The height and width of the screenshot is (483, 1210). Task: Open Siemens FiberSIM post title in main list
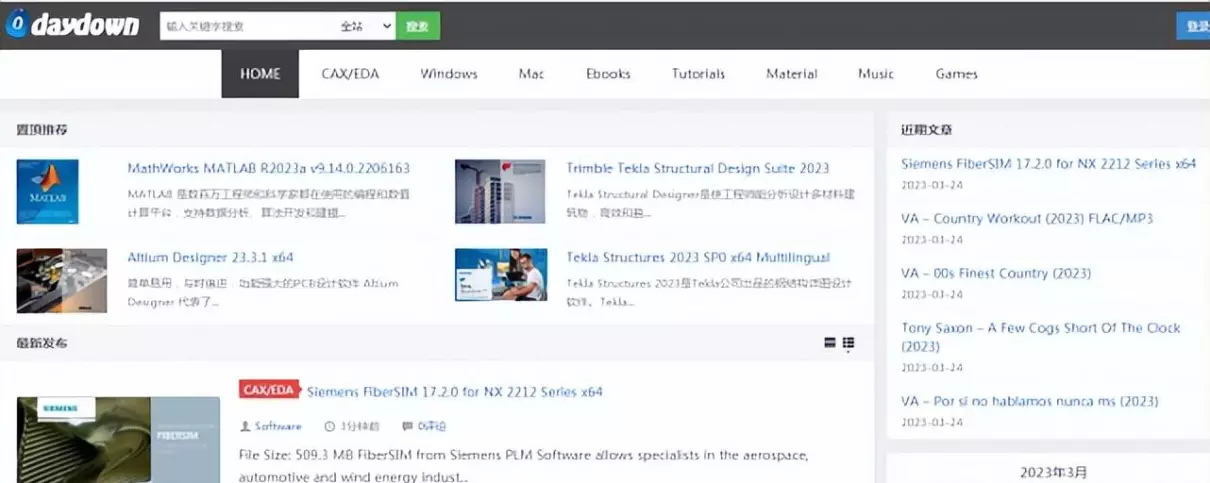point(455,392)
